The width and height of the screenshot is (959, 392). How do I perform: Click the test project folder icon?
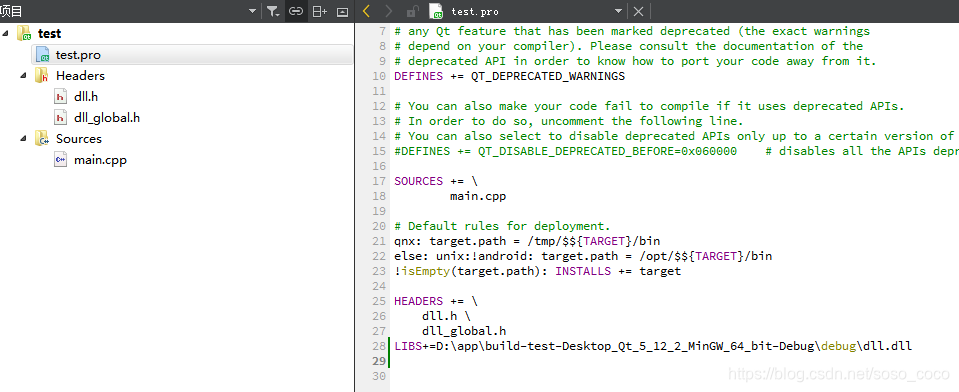[x=24, y=33]
